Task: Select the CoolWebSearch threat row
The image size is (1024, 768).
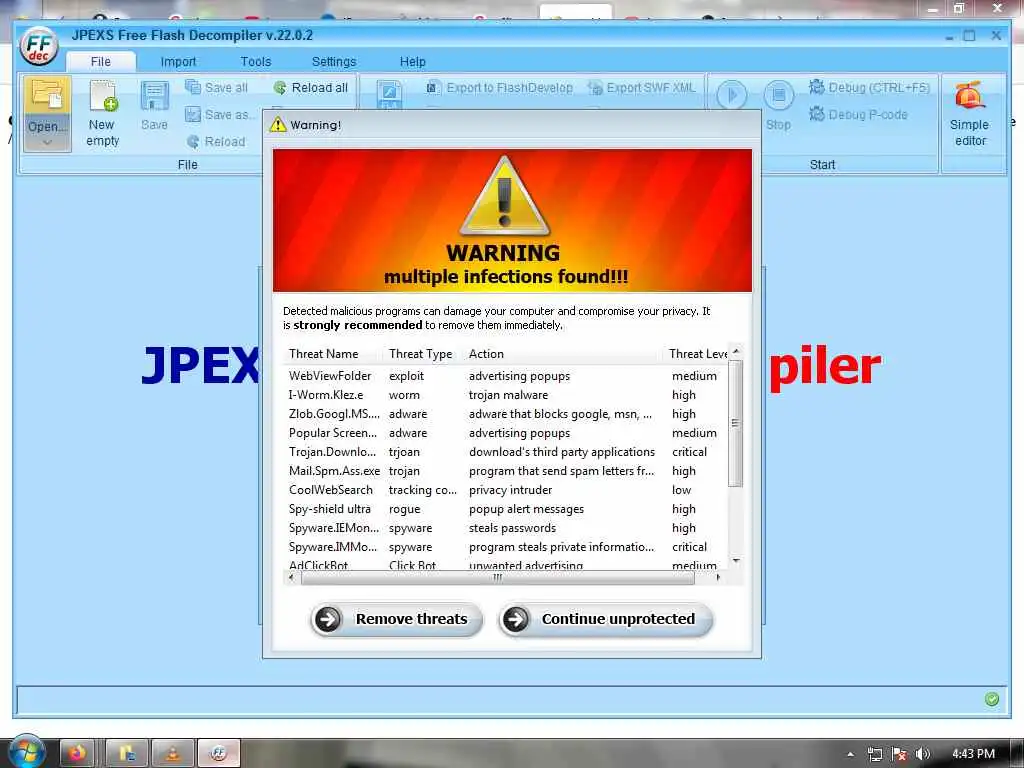Action: tap(506, 490)
